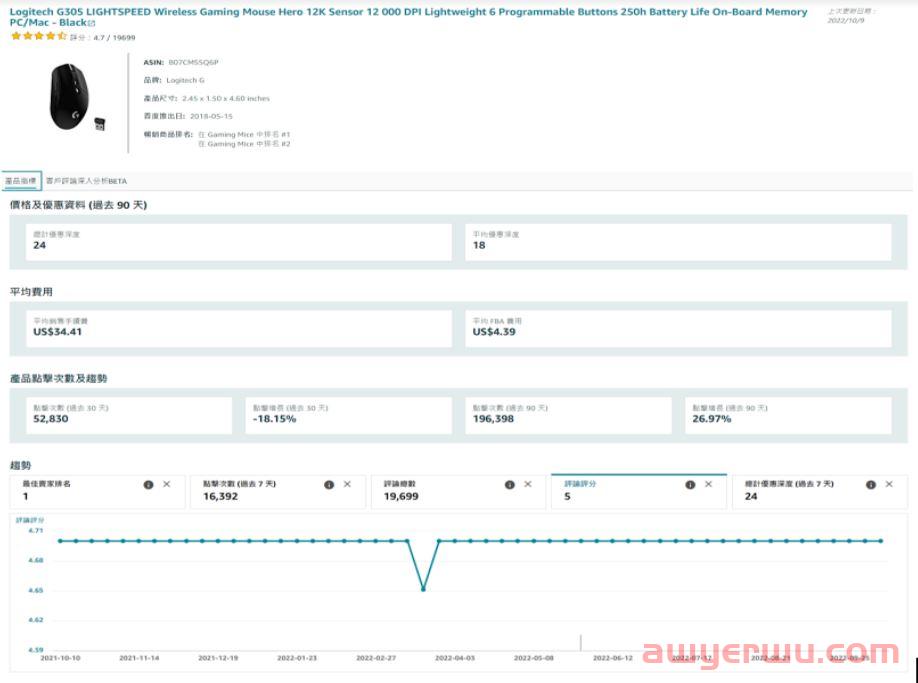
Task: Click the y-axis label "4.62"
Action: pos(36,620)
